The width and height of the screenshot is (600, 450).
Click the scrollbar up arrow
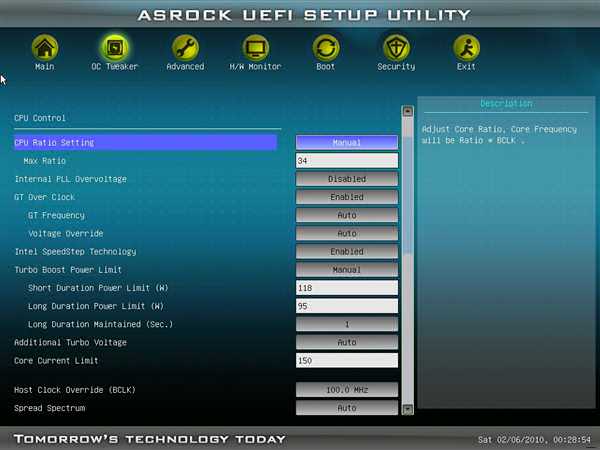408,111
